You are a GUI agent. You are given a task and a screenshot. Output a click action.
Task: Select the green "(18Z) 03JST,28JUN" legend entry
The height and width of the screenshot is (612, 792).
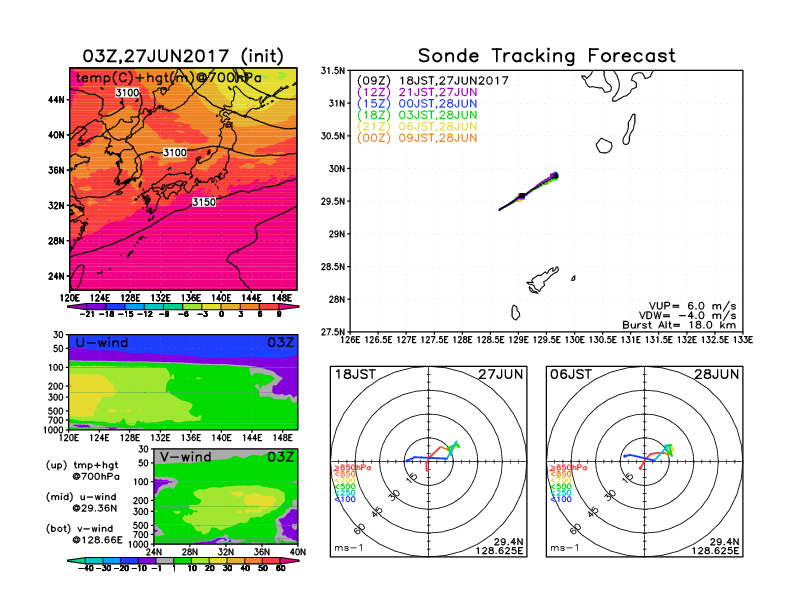(x=417, y=115)
